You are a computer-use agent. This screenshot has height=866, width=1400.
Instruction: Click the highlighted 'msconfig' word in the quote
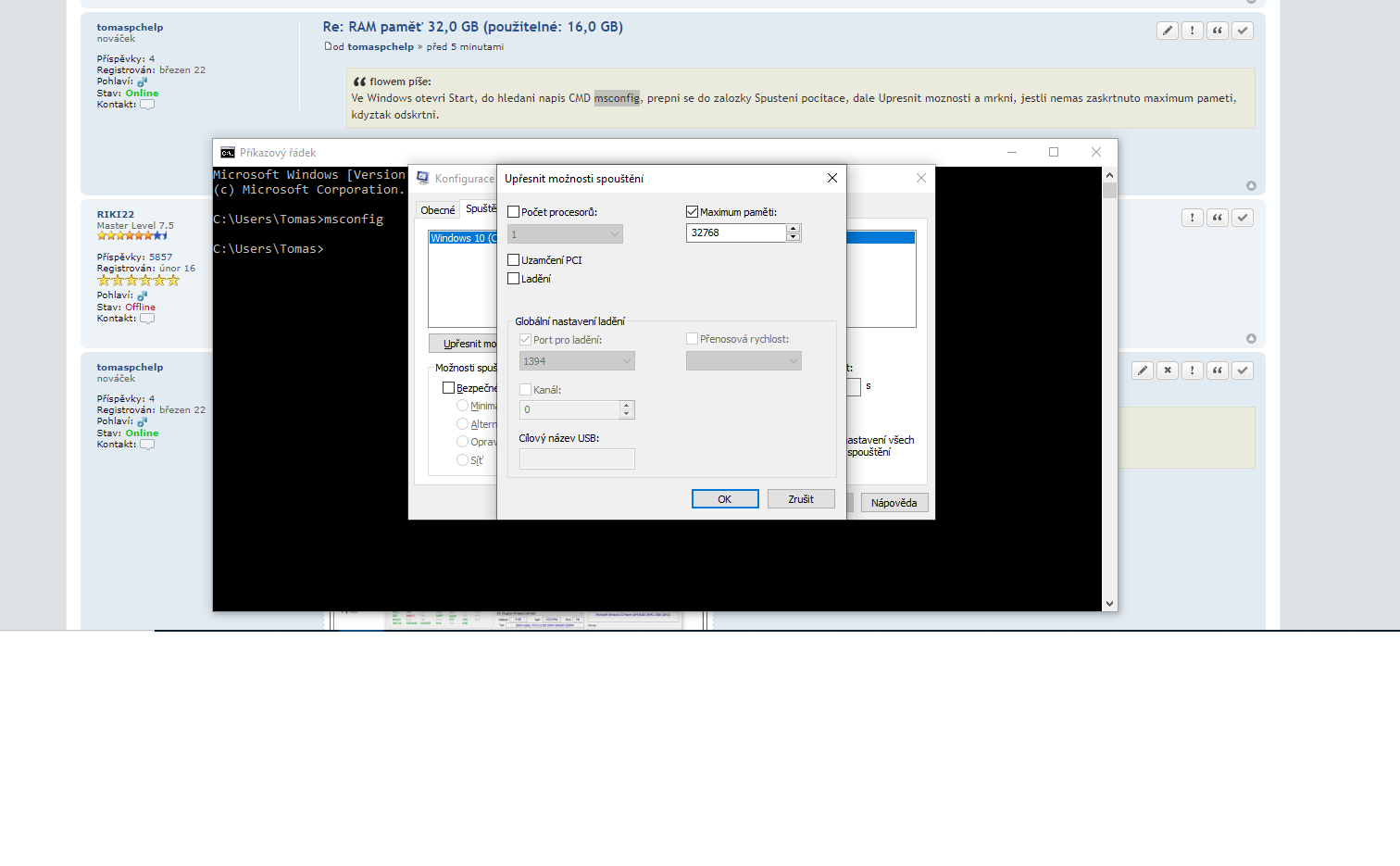coord(617,98)
